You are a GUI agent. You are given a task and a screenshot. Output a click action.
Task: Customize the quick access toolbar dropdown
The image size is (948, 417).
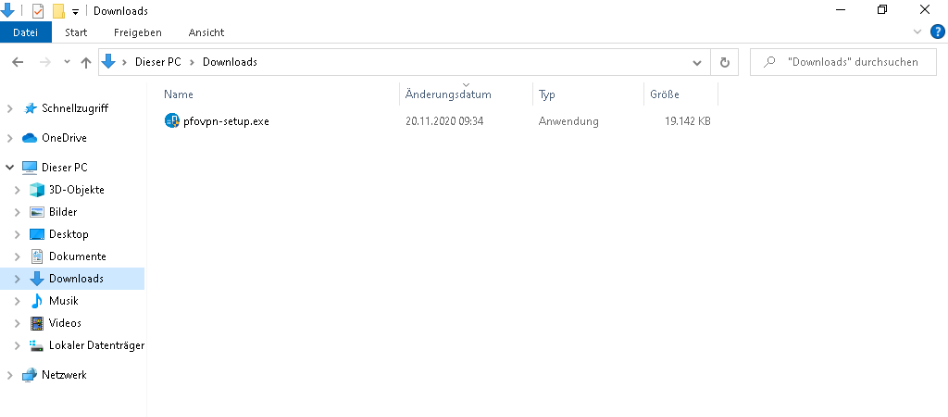click(76, 11)
